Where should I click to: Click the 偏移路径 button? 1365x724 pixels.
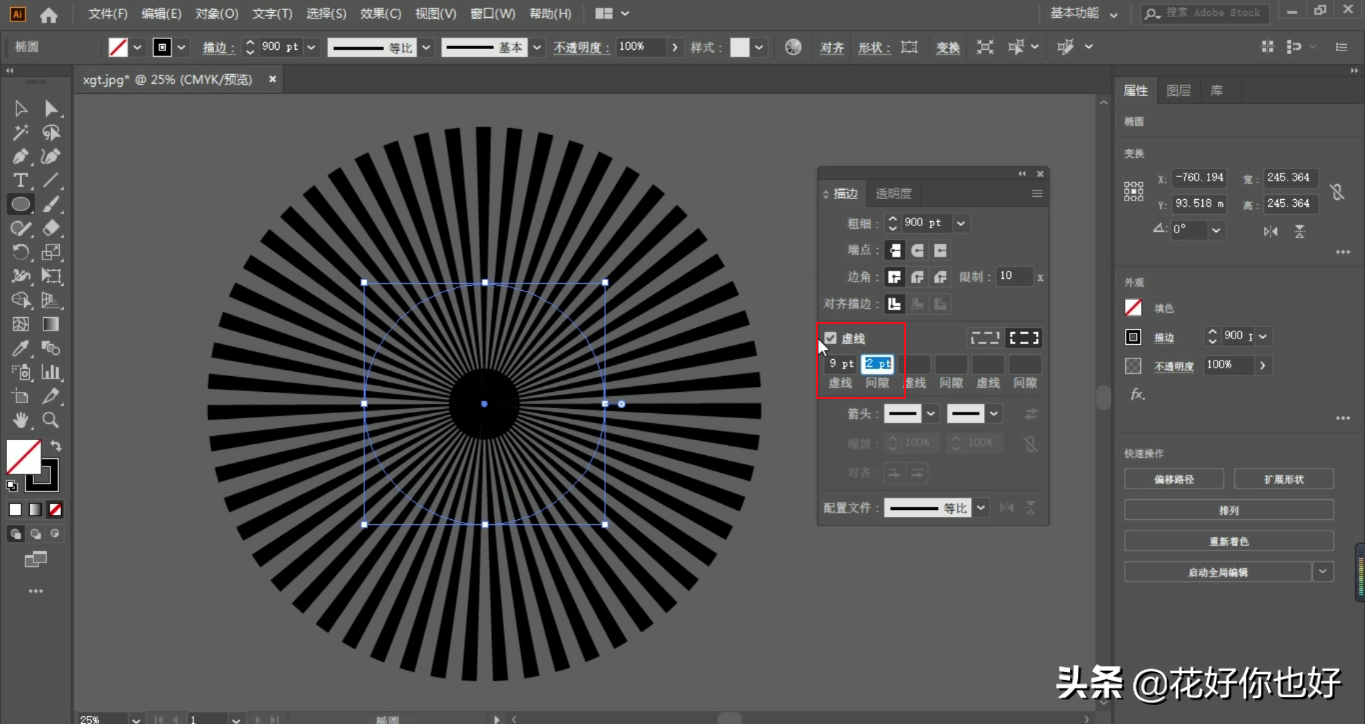pyautogui.click(x=1174, y=479)
